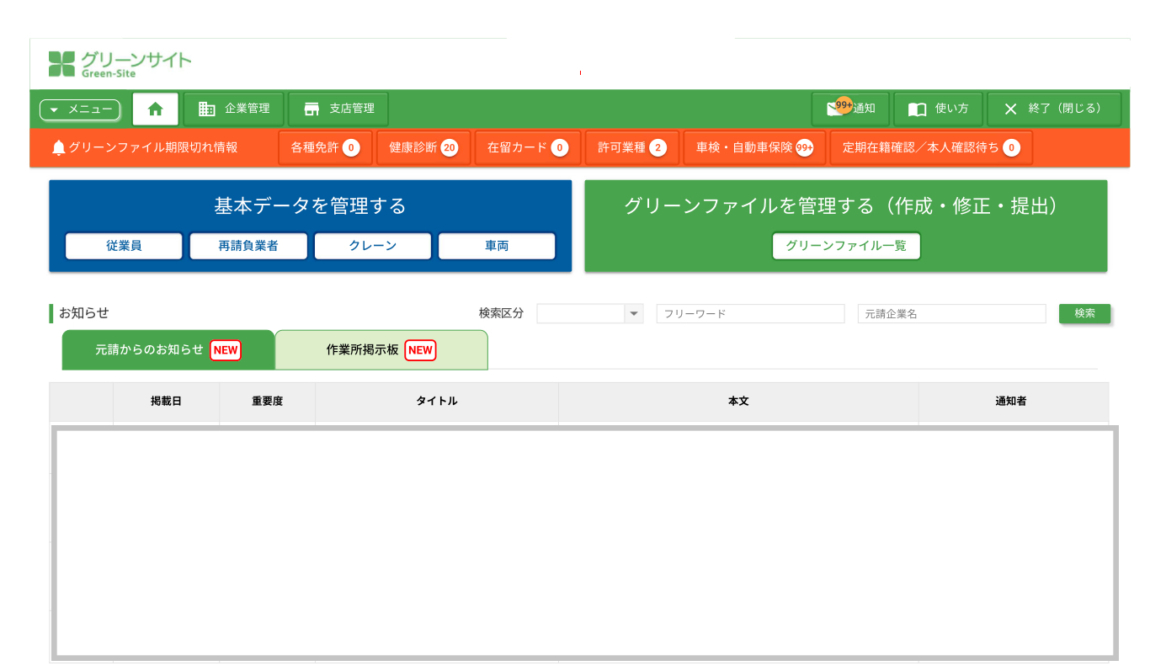Click the Green-Site logo
This screenshot has height=671, width=1150.
119,63
